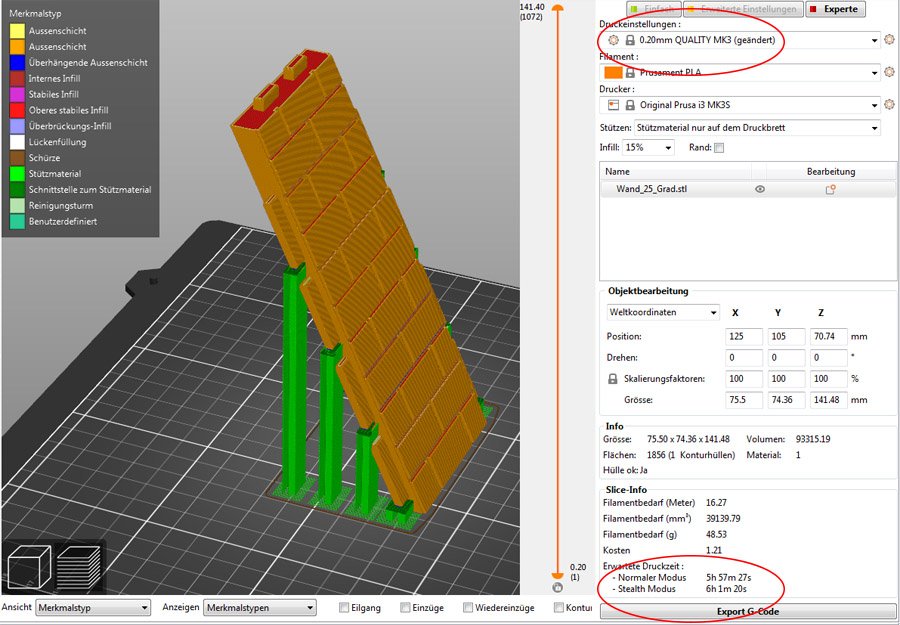Click the orange filament color swatch
The height and width of the screenshot is (625, 900).
point(613,73)
